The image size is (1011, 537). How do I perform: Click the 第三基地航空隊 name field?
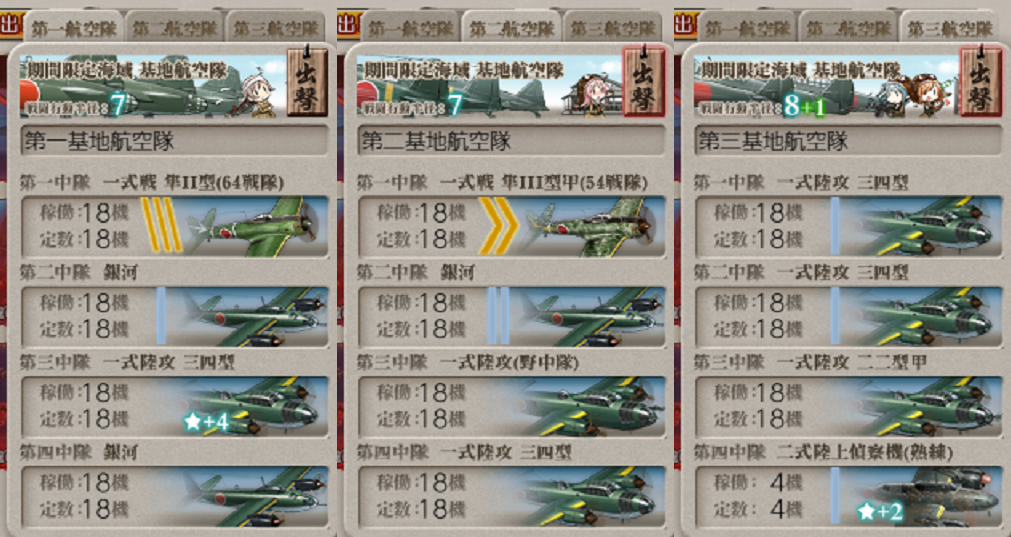pos(849,141)
